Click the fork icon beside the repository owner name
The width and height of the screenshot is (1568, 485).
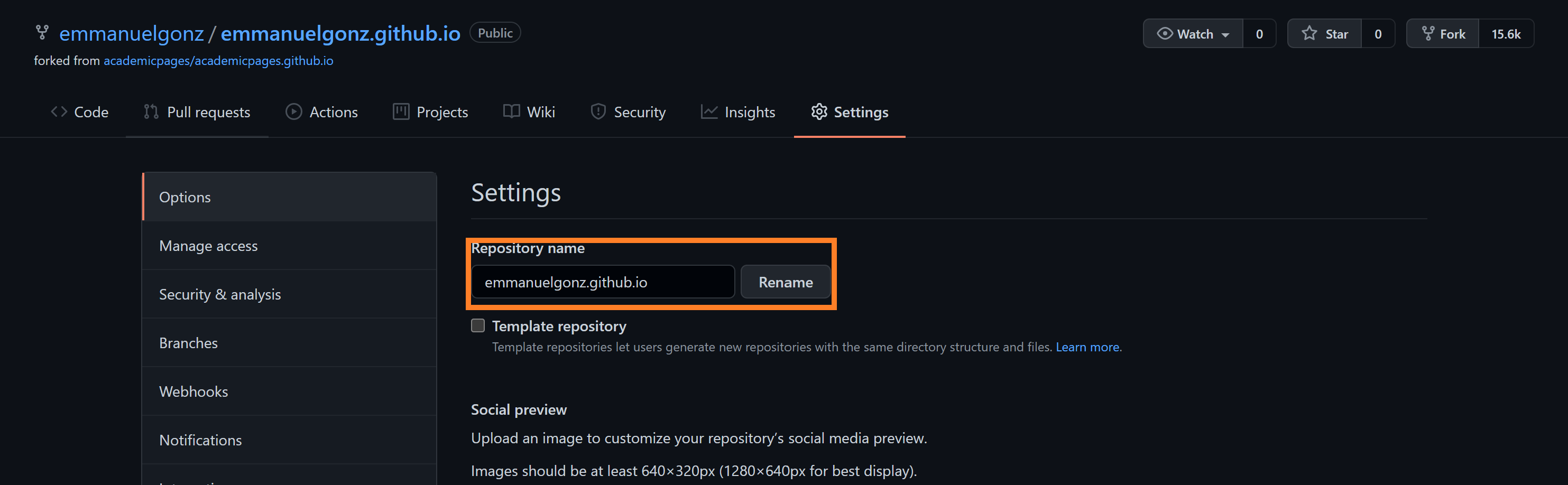(x=41, y=32)
